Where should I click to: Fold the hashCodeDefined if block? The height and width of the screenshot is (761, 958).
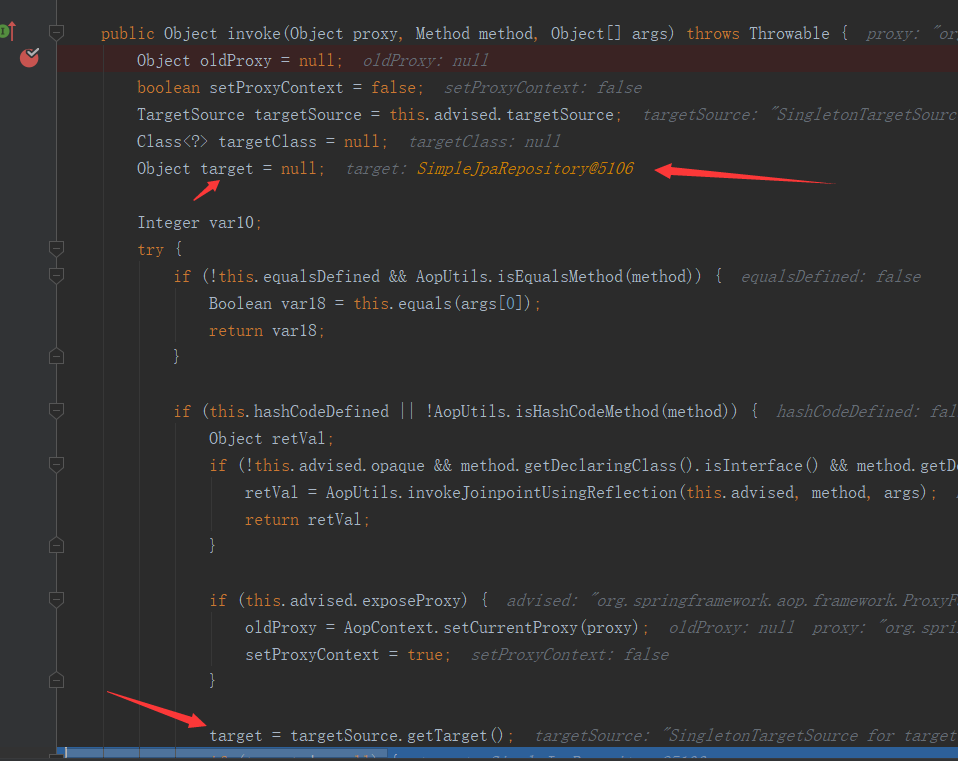(x=56, y=410)
